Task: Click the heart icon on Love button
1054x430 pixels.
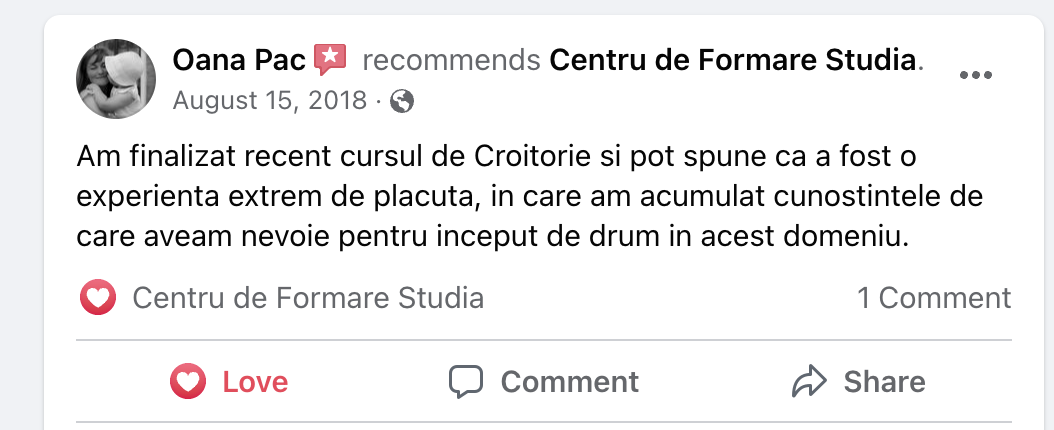Action: pyautogui.click(x=187, y=381)
